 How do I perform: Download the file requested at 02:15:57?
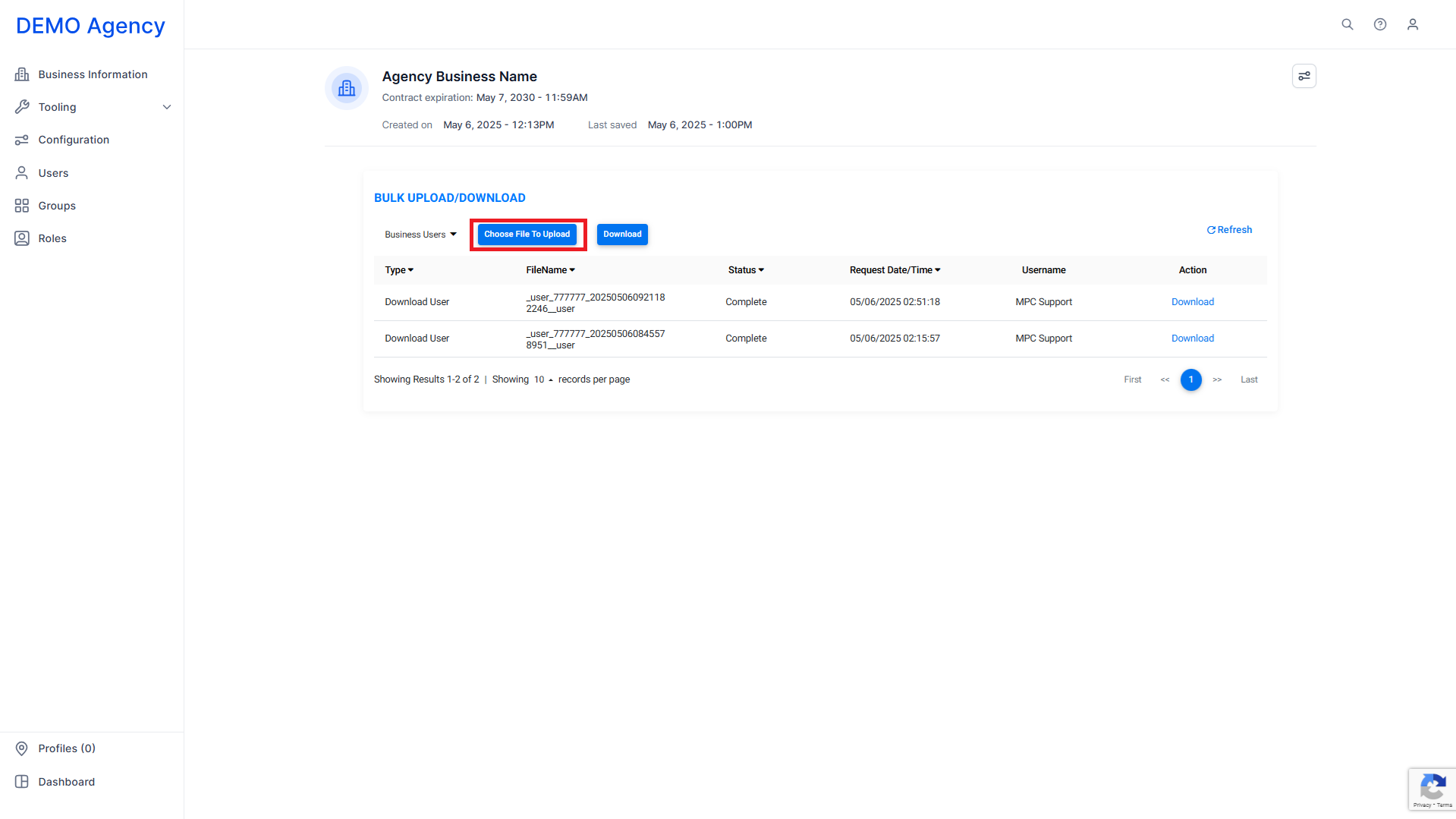pyautogui.click(x=1193, y=339)
